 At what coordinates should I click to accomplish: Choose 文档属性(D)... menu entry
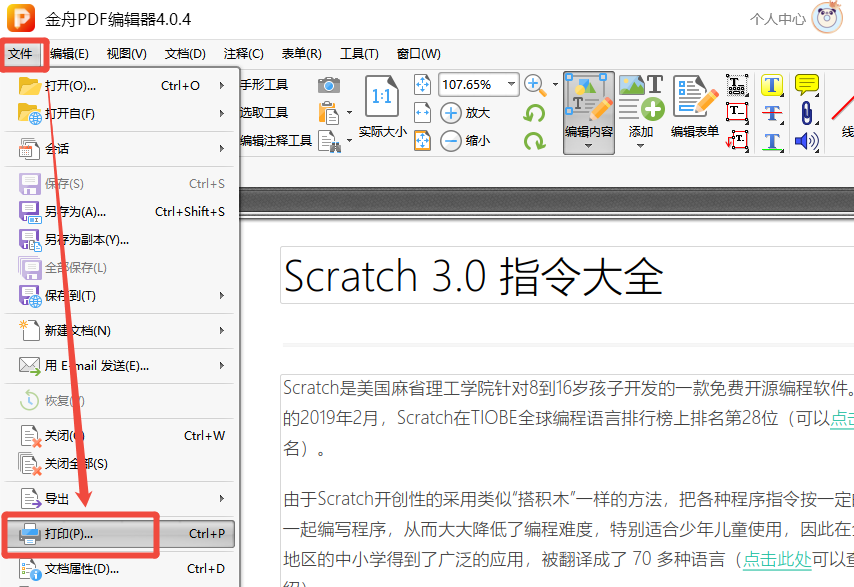tap(120, 569)
